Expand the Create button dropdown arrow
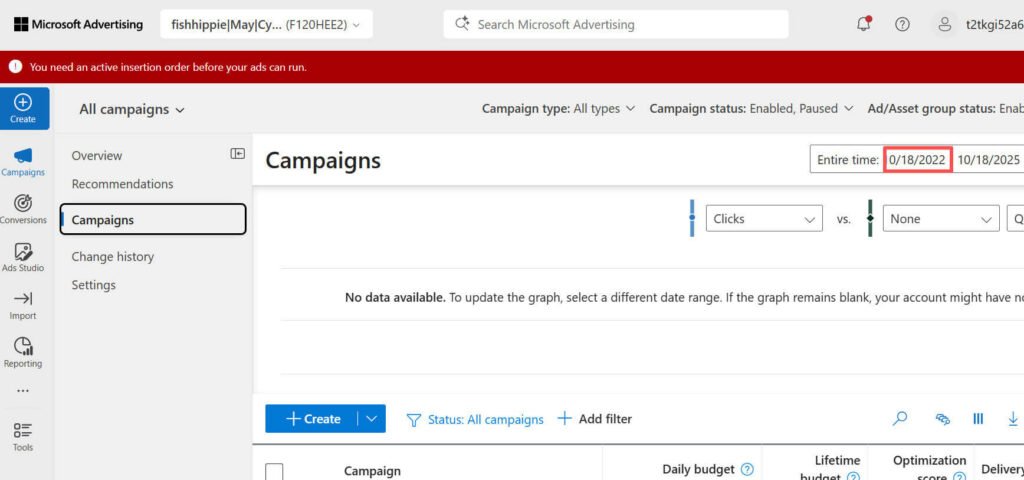 tap(372, 419)
